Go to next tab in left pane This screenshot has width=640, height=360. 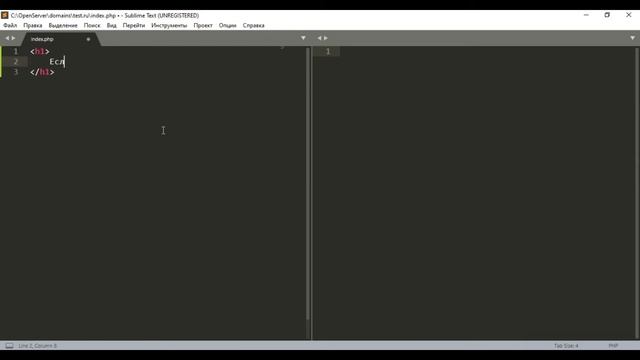pos(13,38)
